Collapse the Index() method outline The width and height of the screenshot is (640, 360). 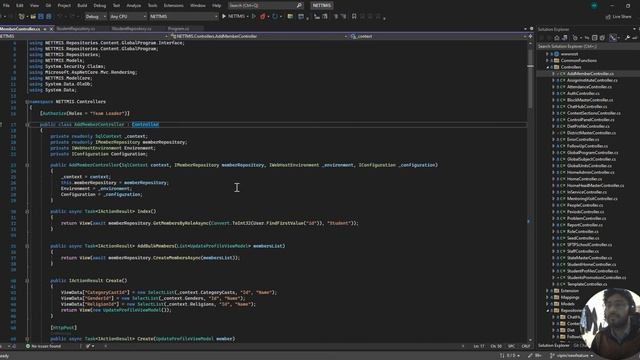(x=27, y=211)
